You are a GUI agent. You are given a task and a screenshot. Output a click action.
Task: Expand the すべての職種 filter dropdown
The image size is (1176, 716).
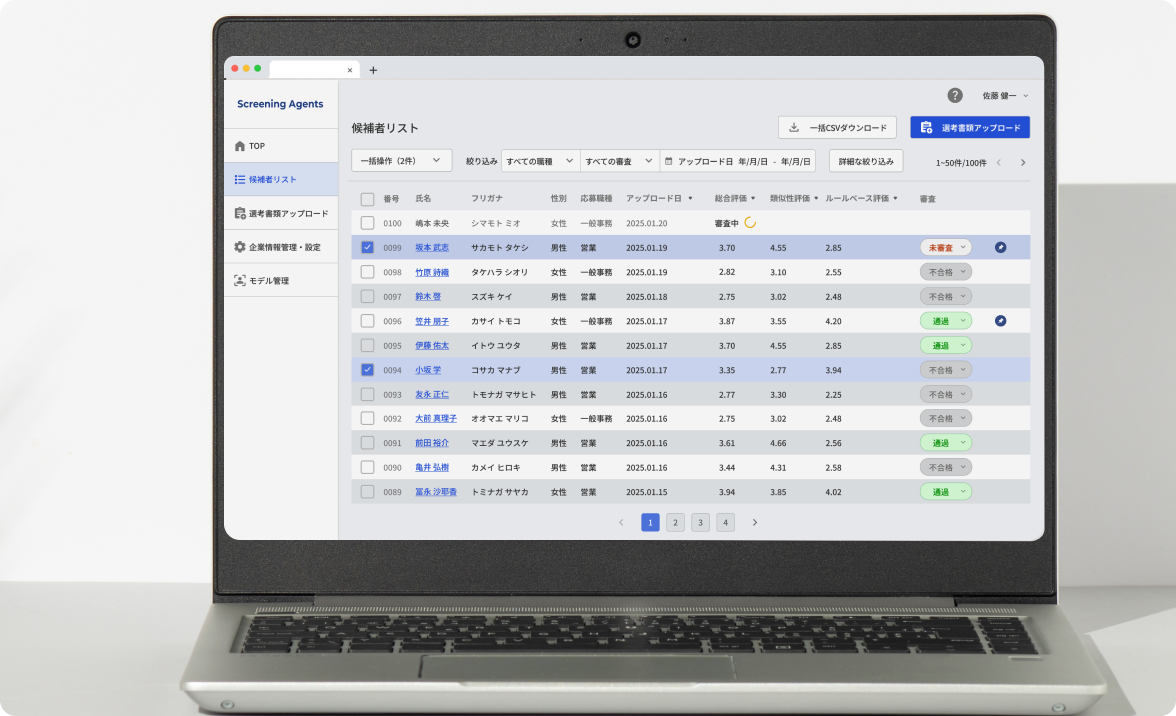(540, 160)
